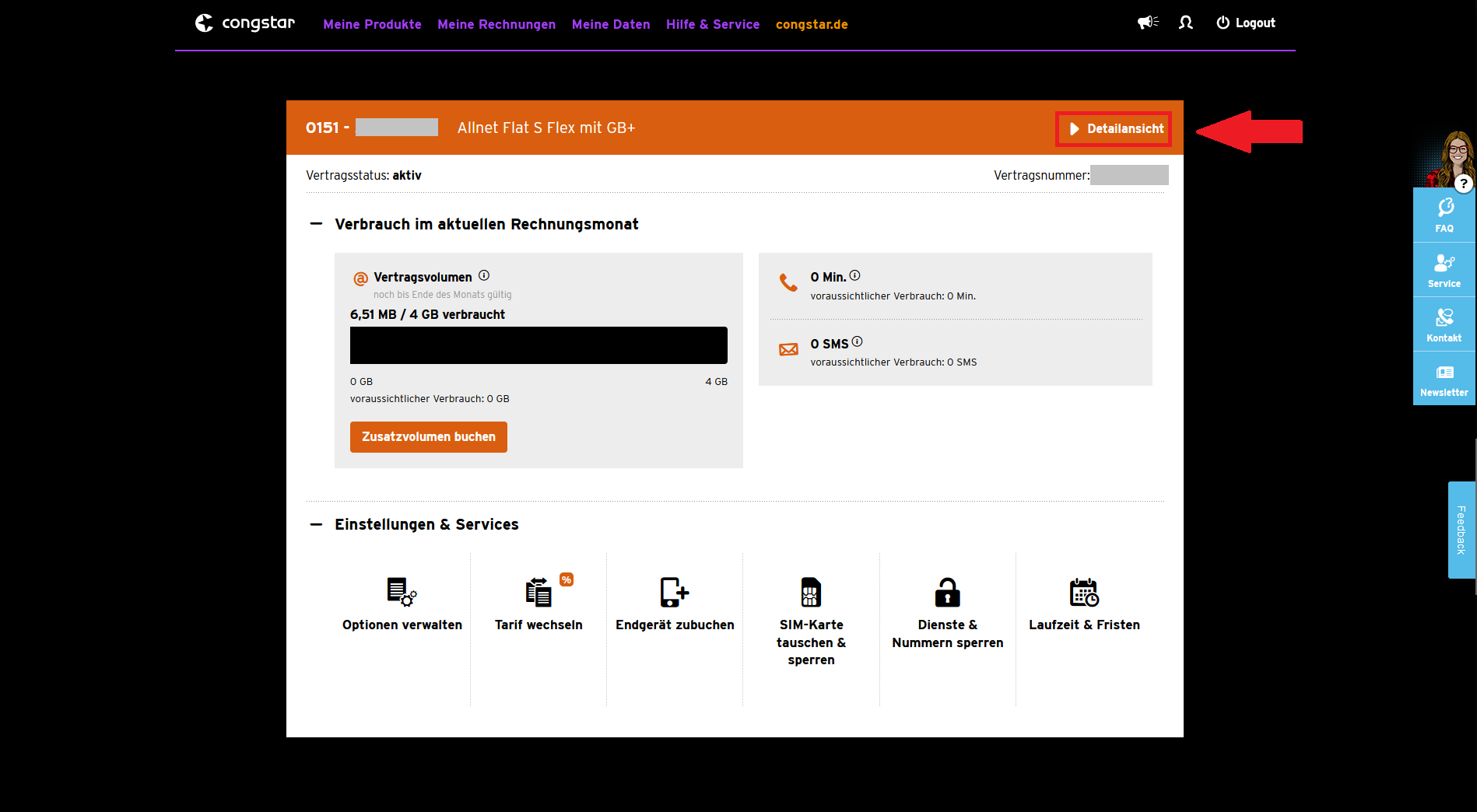
Task: Open the Optionen verwalten icon
Action: click(402, 593)
